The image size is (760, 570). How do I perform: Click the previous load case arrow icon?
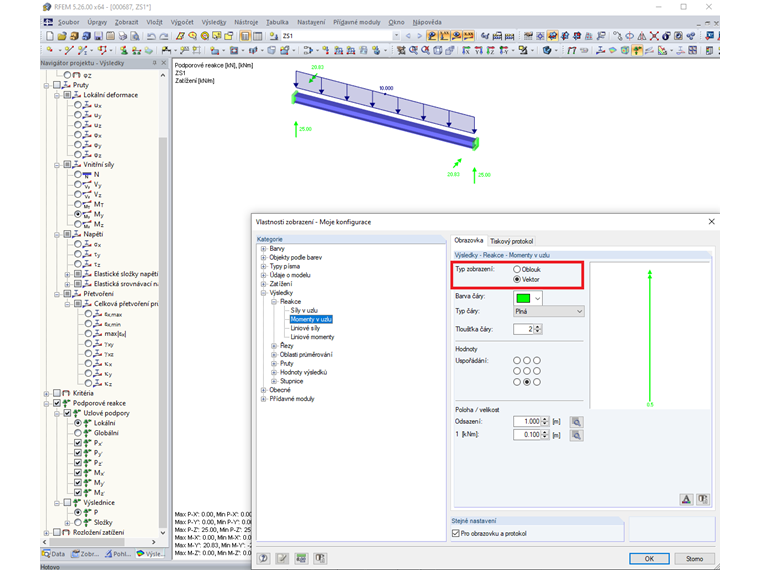point(408,36)
